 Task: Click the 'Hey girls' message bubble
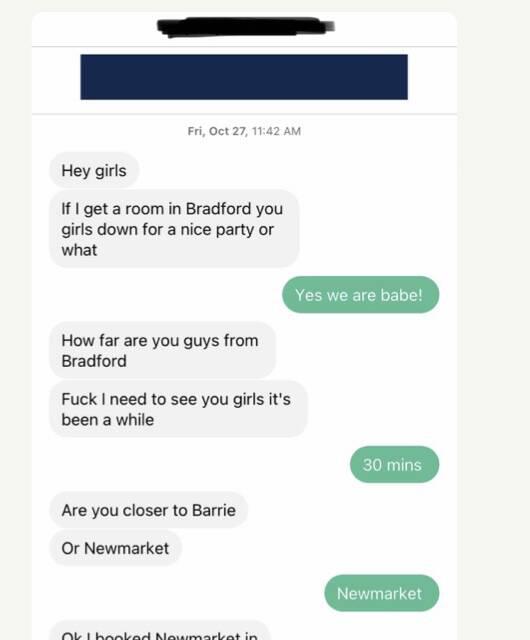pyautogui.click(x=94, y=171)
